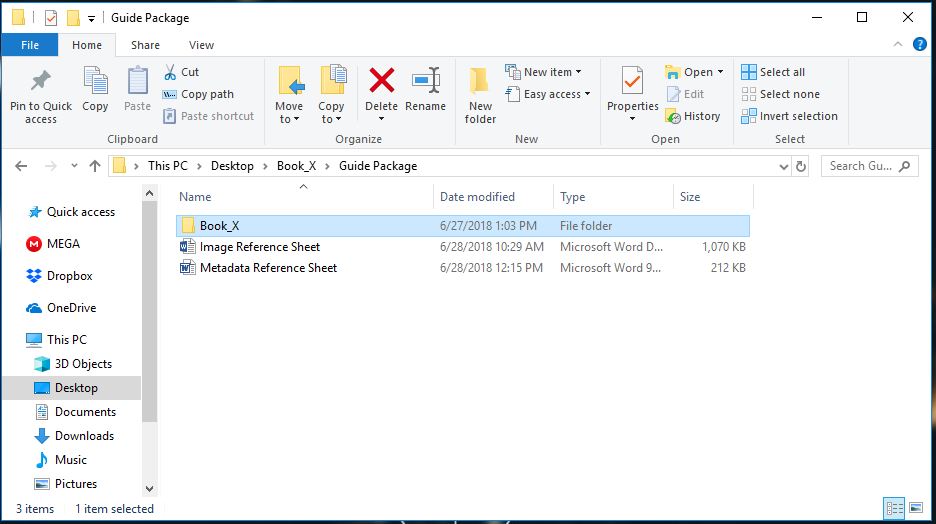
Task: Switch to the Share tab
Action: click(145, 45)
